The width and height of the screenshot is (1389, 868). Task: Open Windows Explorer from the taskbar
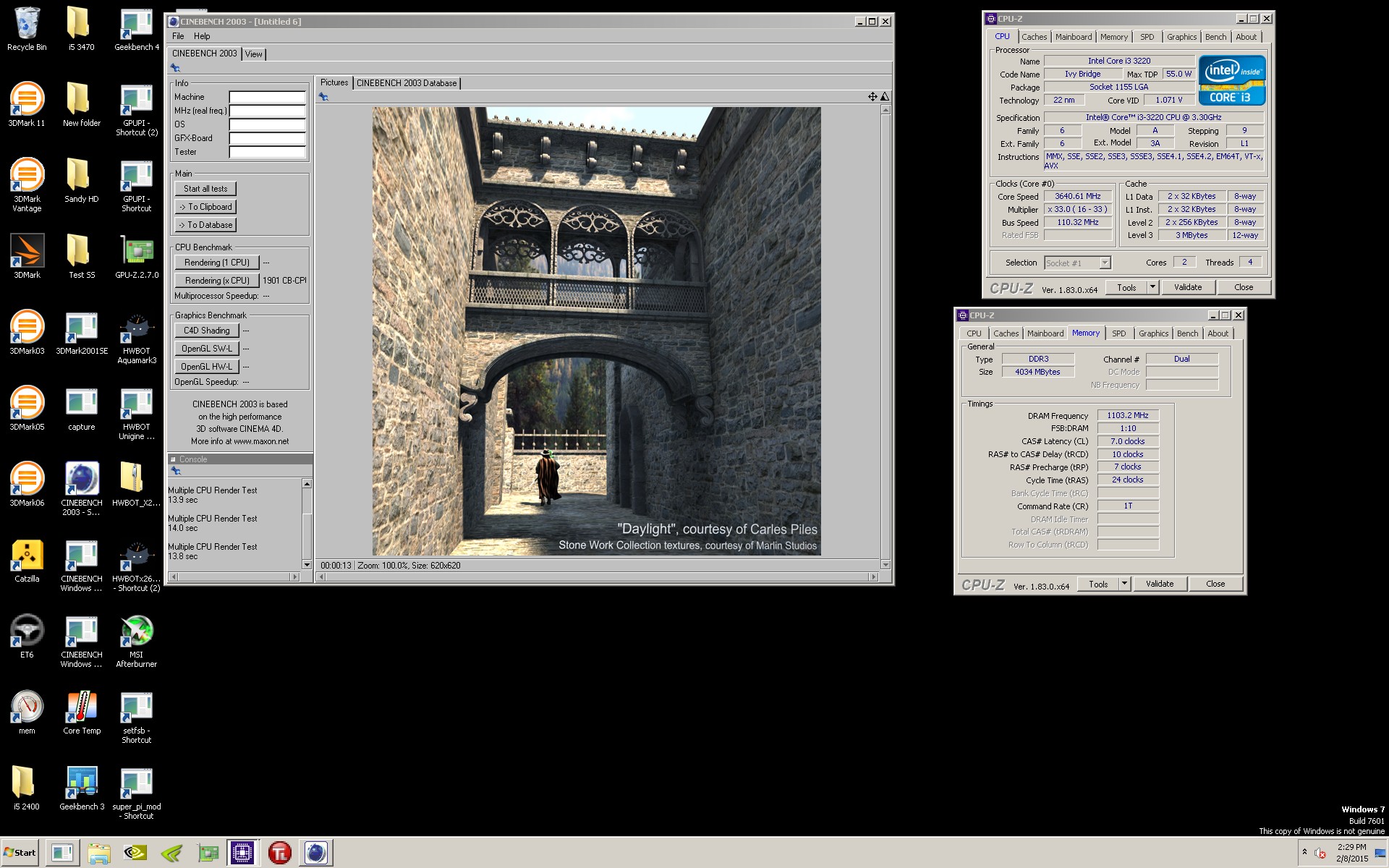(x=99, y=854)
